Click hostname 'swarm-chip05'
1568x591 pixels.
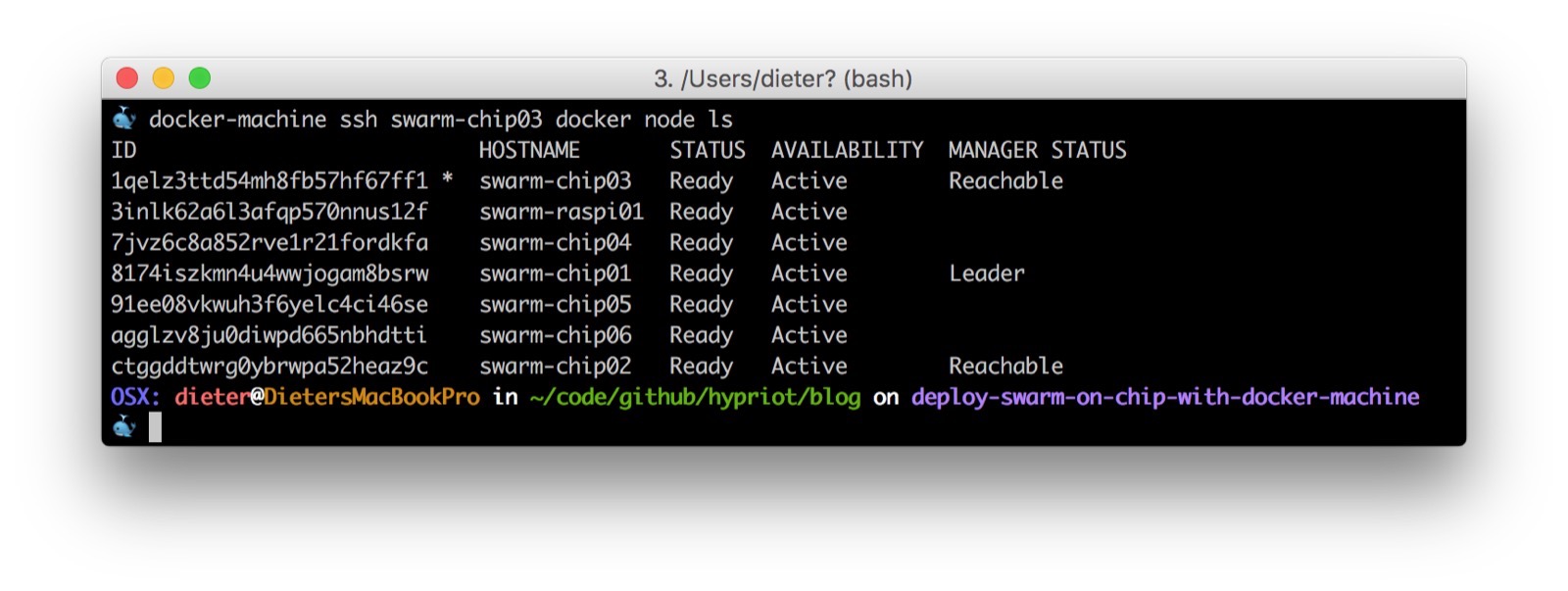pos(556,304)
